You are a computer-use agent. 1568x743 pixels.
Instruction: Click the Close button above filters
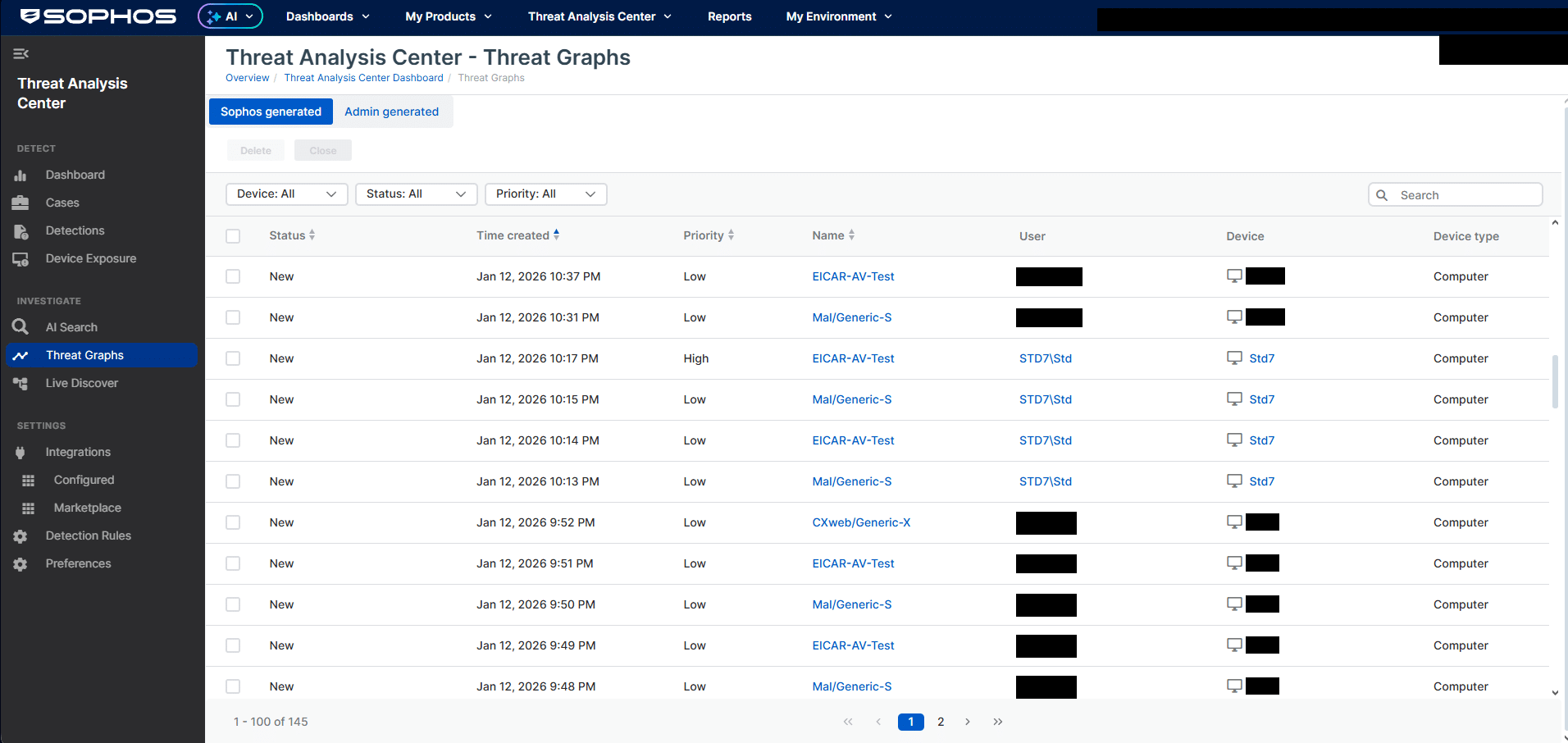[x=323, y=151]
